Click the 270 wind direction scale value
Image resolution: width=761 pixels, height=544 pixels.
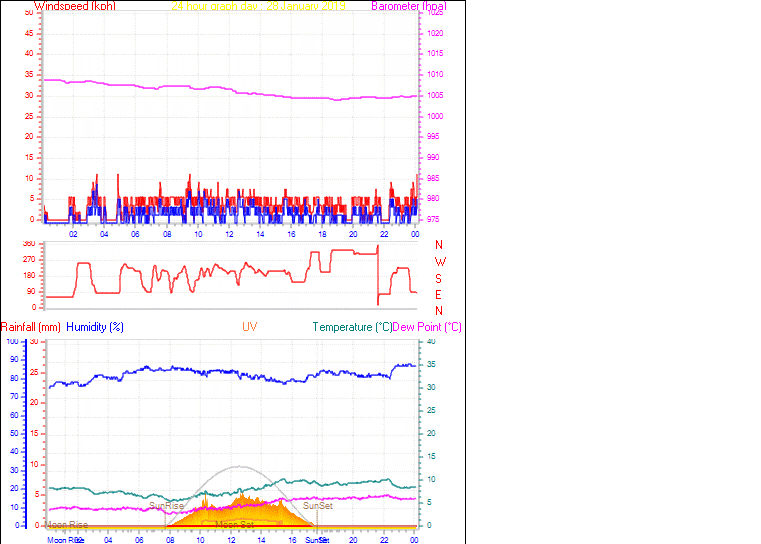pos(29,260)
